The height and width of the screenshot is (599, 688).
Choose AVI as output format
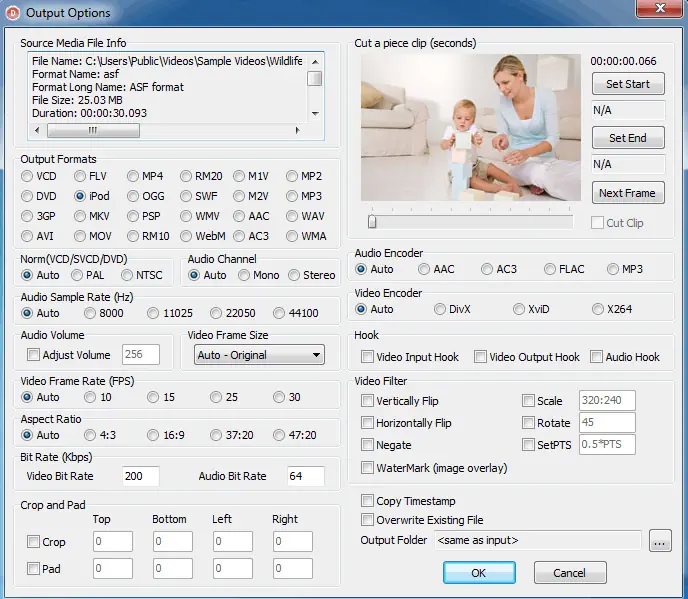(x=27, y=236)
